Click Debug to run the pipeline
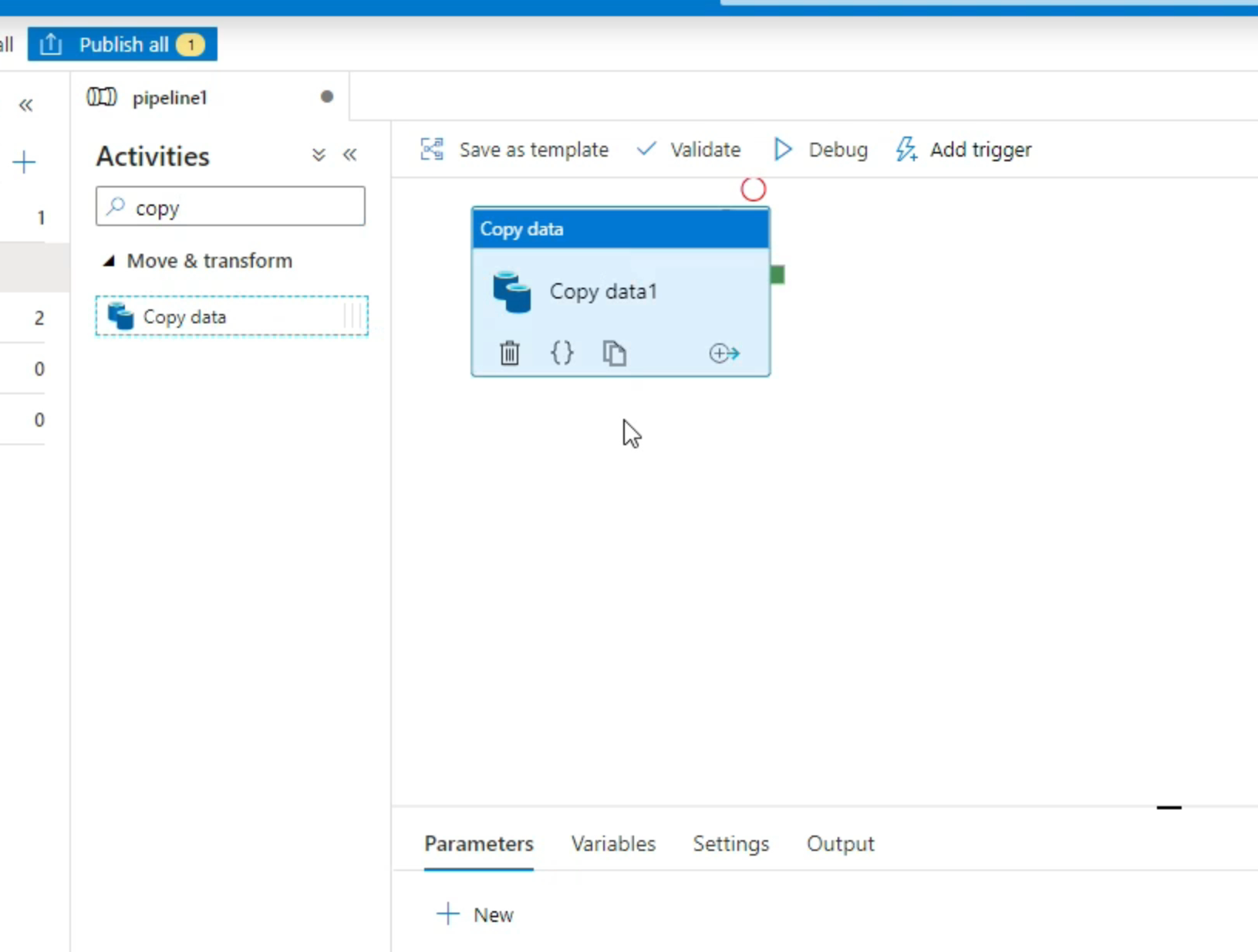Screen dimensions: 1258x952 [x=821, y=150]
